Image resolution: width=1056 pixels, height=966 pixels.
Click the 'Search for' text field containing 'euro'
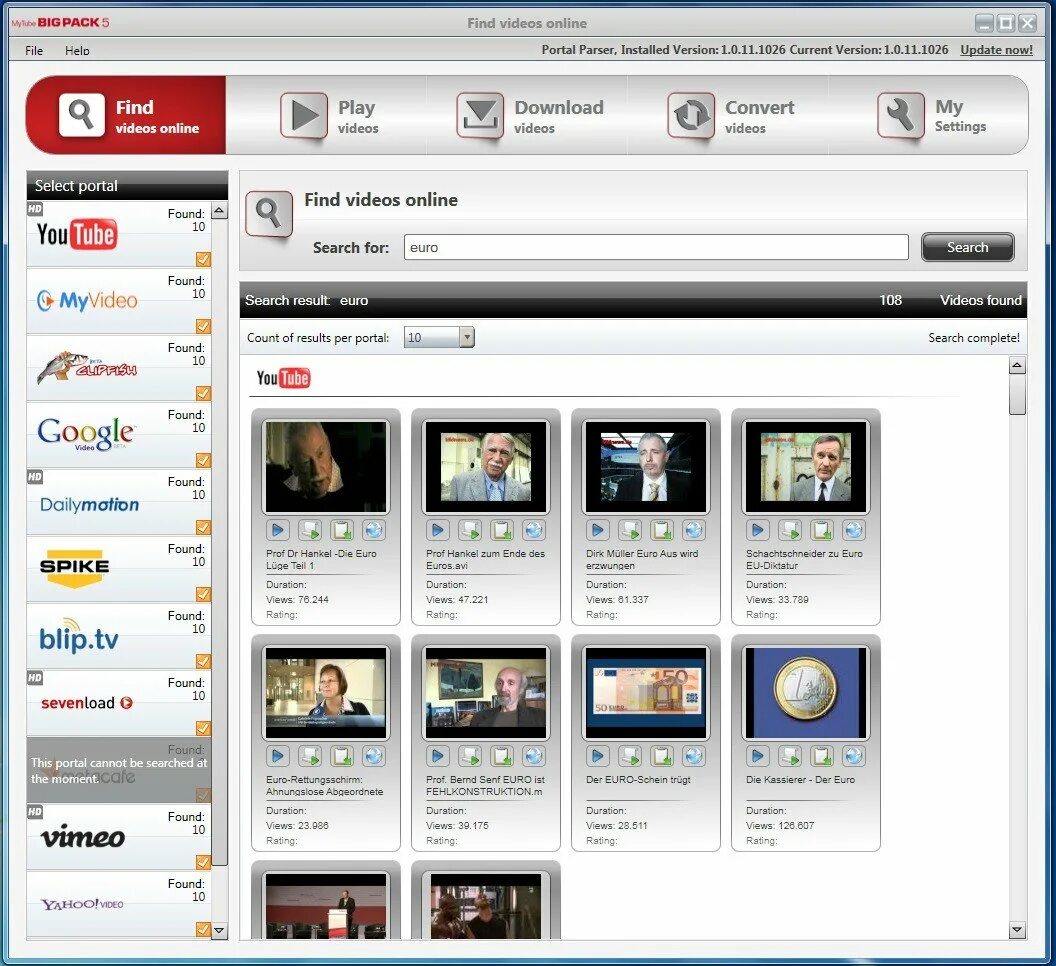(x=656, y=247)
